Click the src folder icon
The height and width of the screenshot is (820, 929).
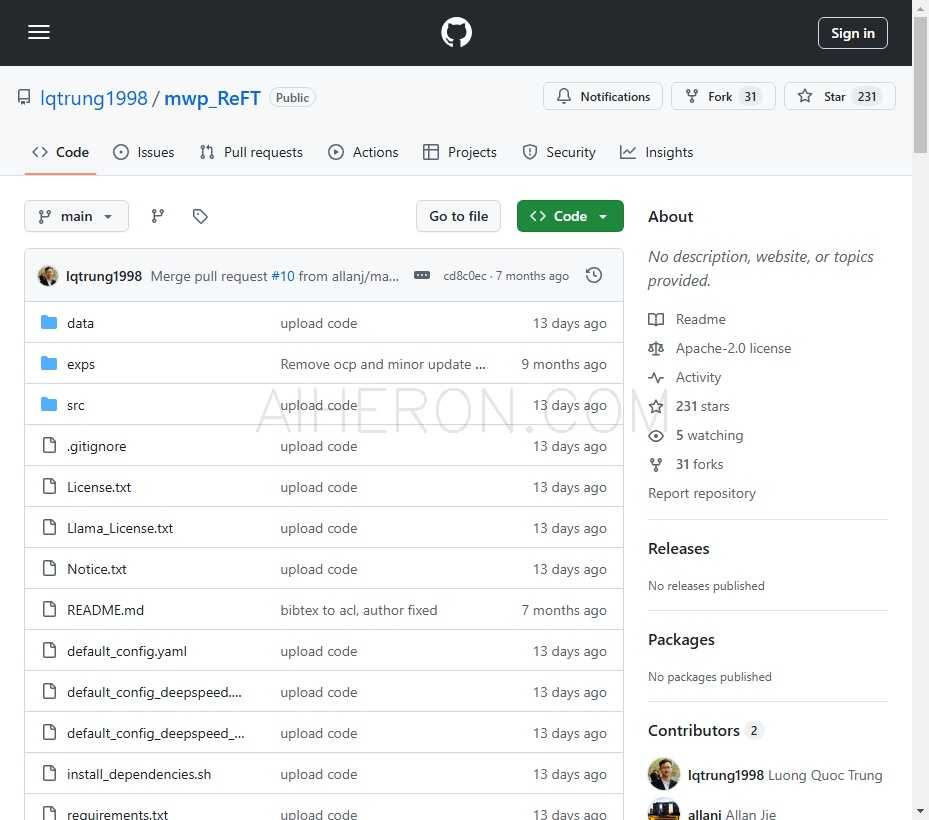tap(49, 405)
